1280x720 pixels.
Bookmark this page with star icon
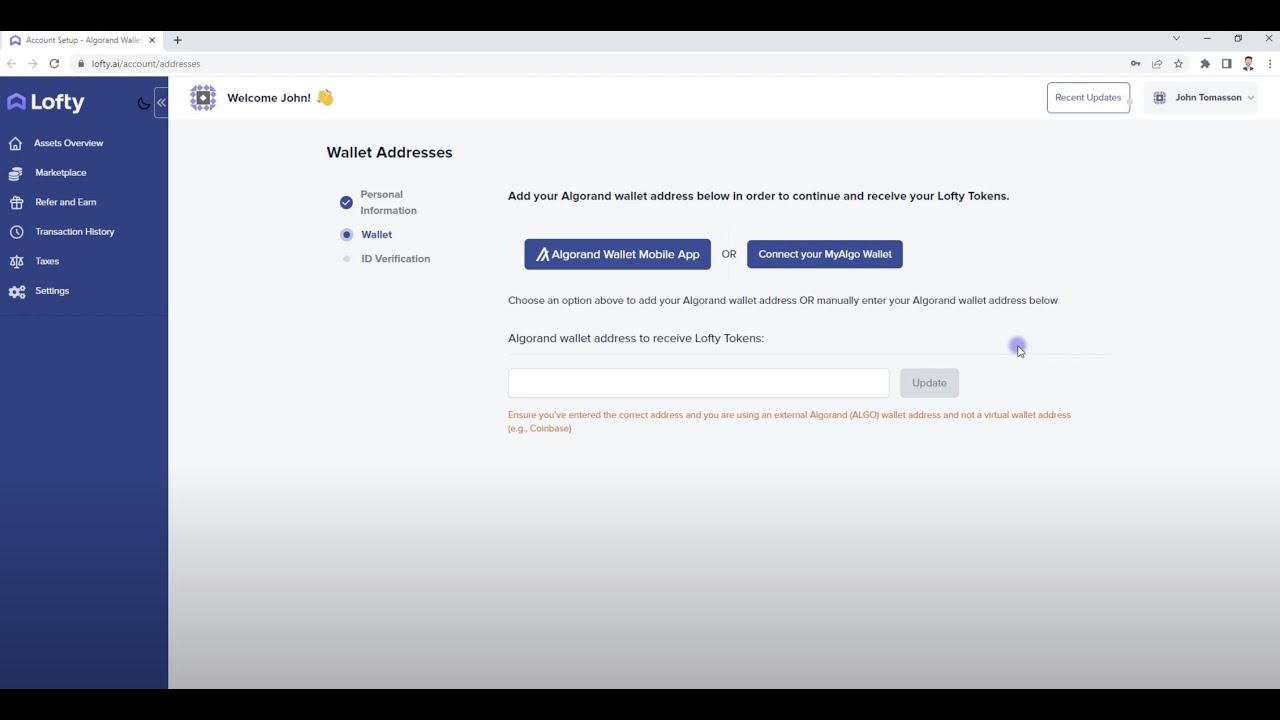(x=1179, y=64)
